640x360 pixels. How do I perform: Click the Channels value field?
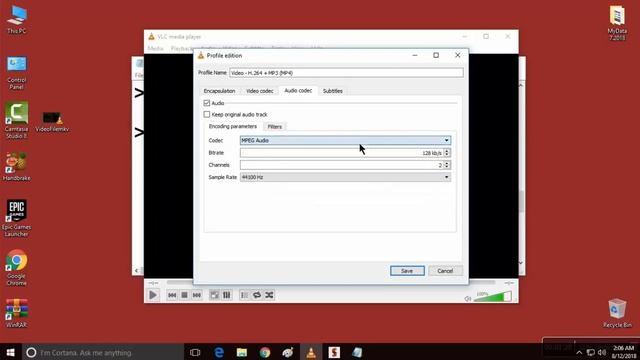[342, 165]
